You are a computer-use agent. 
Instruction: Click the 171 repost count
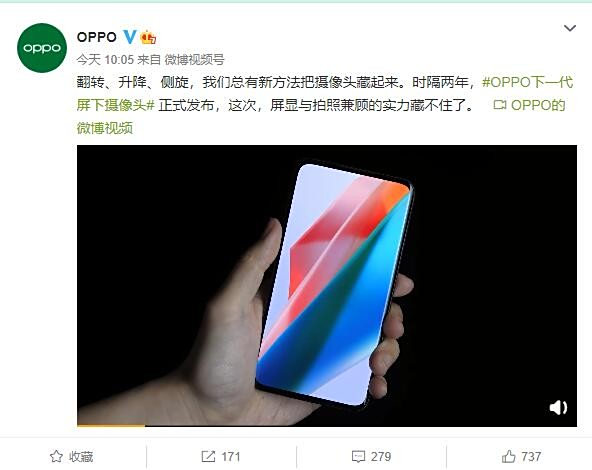[231, 456]
